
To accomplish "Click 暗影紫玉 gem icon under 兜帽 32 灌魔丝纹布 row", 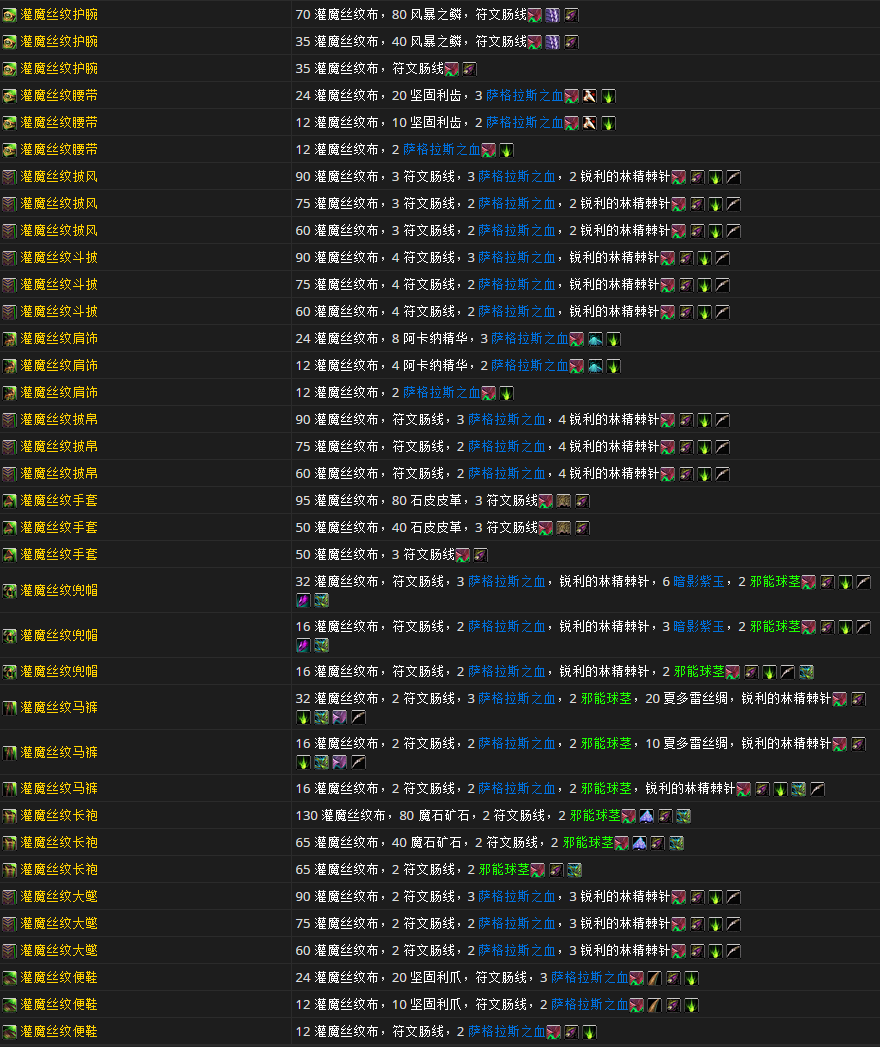I will (x=303, y=600).
